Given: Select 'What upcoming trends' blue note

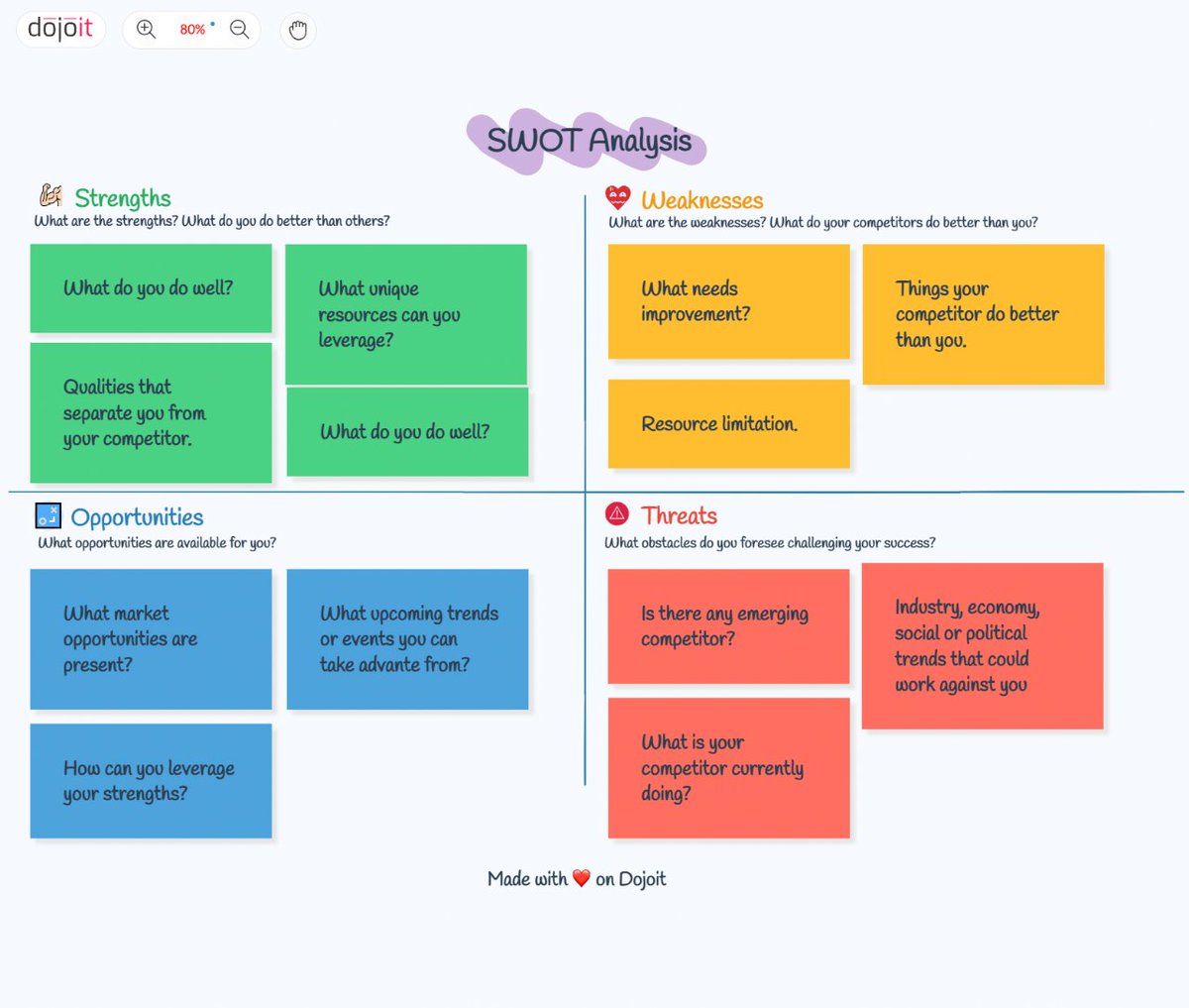Looking at the screenshot, I should point(407,639).
